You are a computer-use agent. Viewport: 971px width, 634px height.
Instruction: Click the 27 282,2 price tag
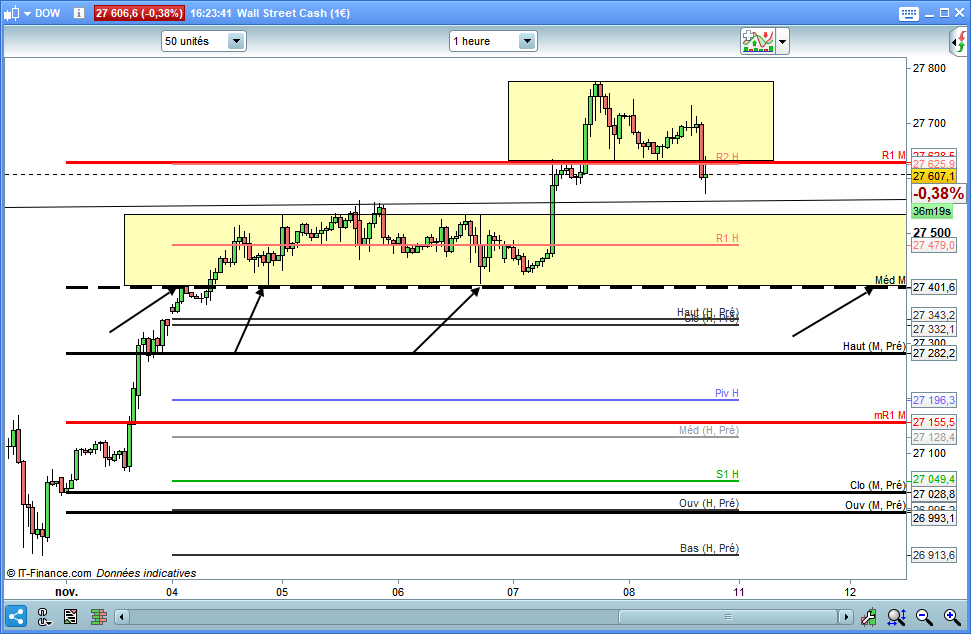click(933, 354)
